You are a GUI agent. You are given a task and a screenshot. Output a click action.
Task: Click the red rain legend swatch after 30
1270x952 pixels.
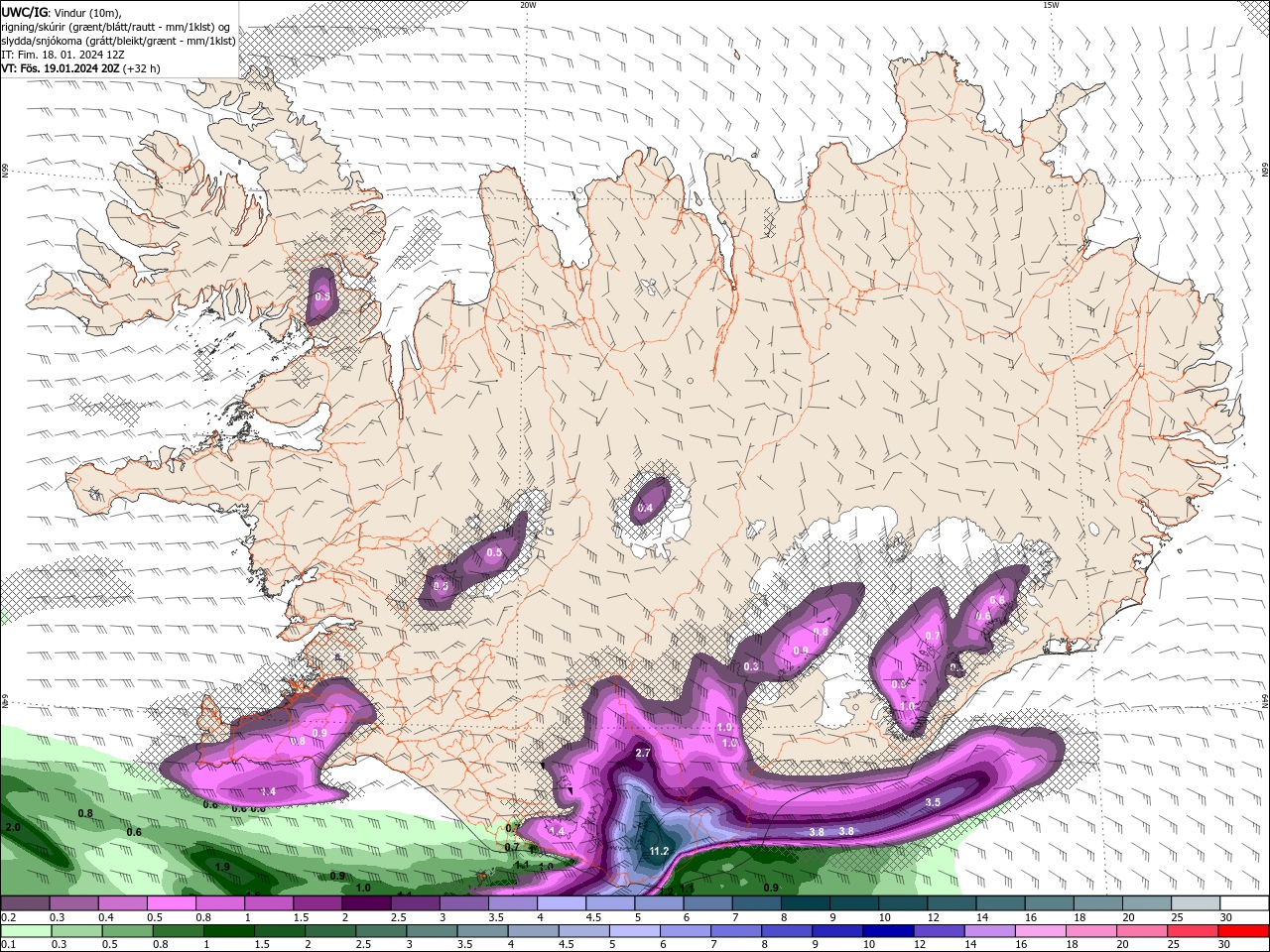1244,931
